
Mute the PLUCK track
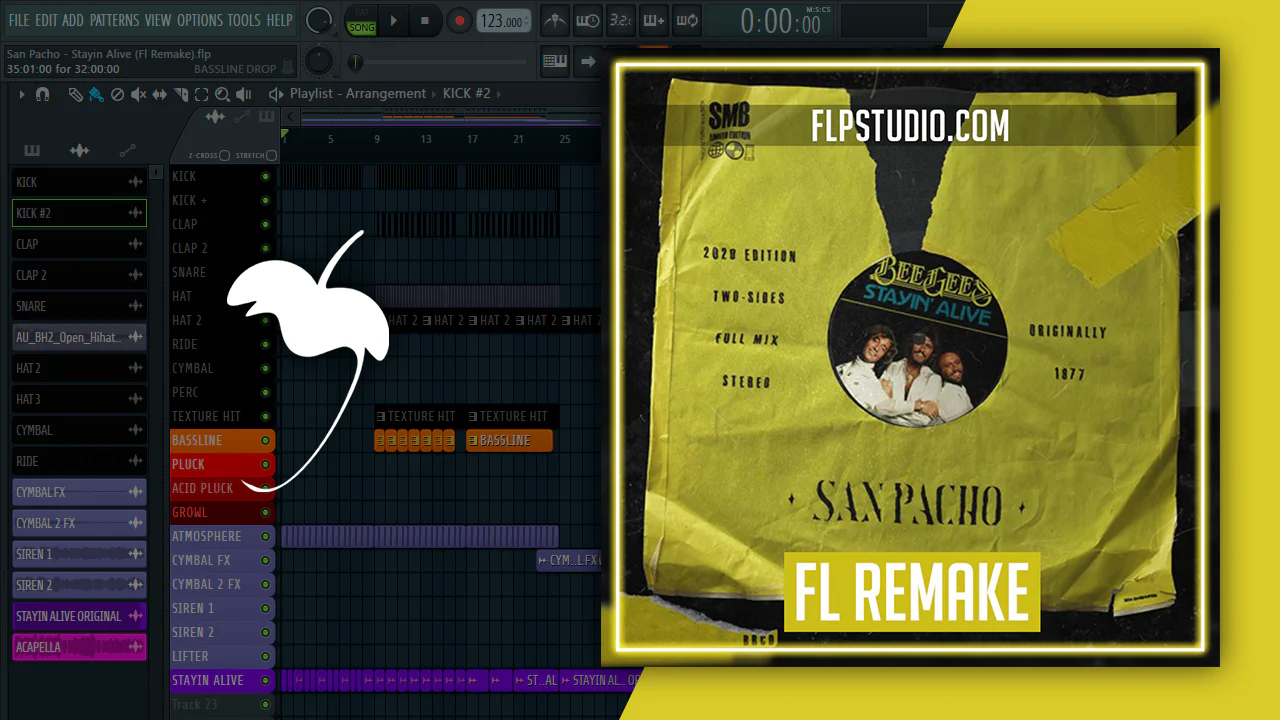(265, 464)
